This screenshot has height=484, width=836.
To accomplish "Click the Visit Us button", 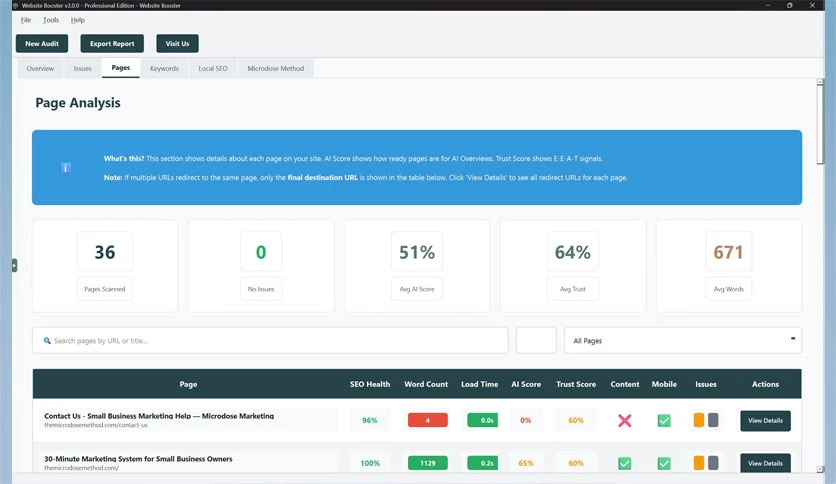I will [x=177, y=44].
